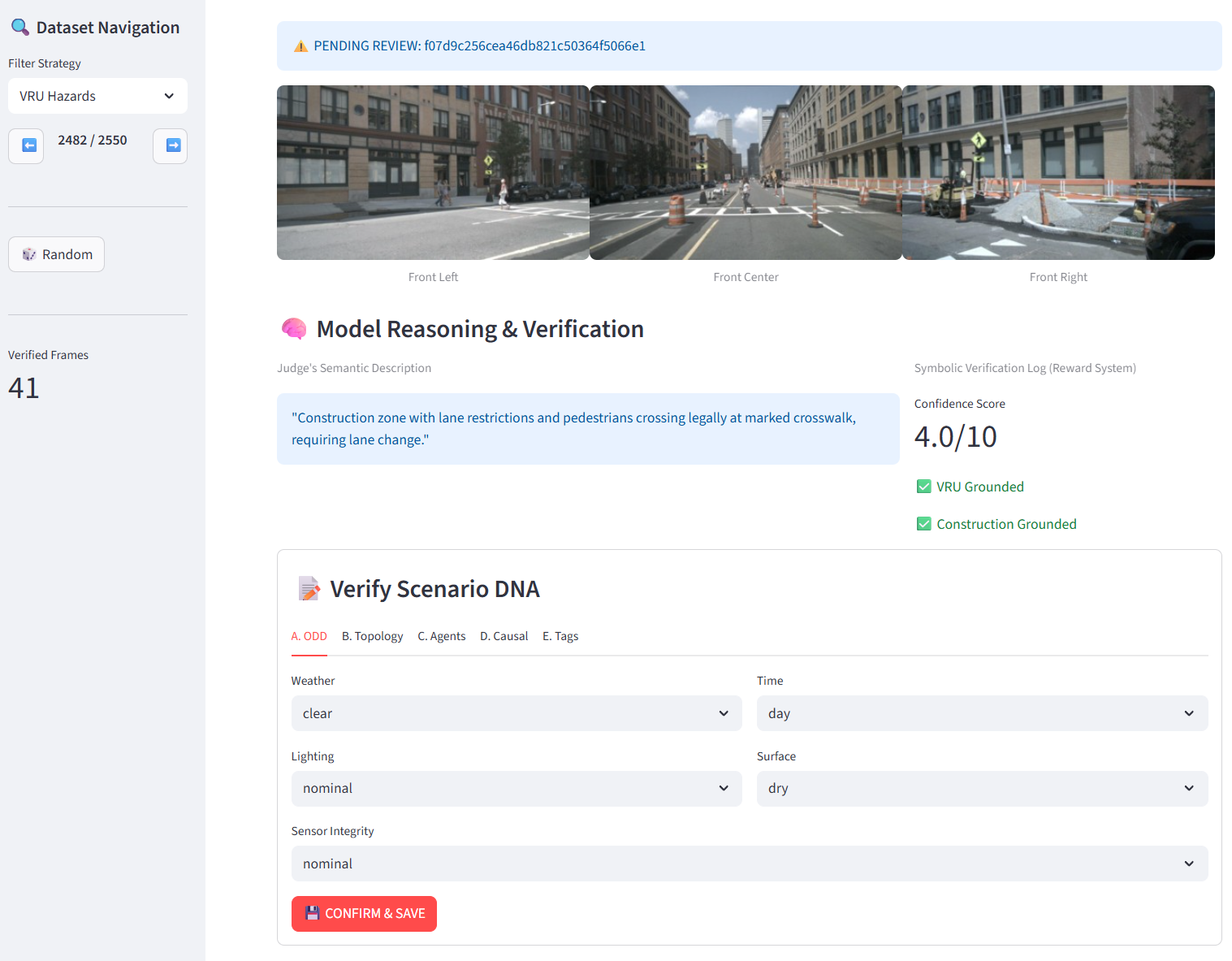Image resolution: width=1232 pixels, height=961 pixels.
Task: Expand the Weather dropdown set to clear
Action: (x=516, y=713)
